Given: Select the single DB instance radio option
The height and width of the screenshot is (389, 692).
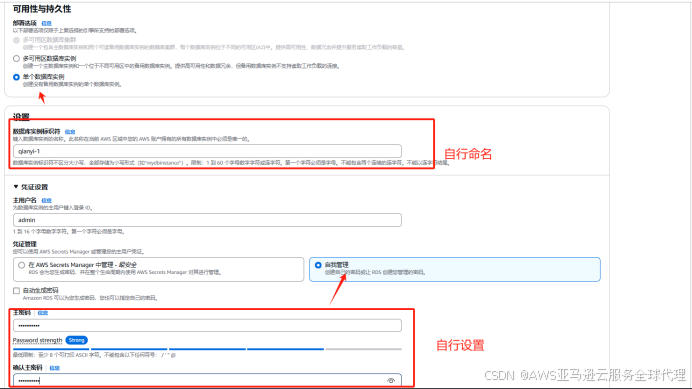Looking at the screenshot, I should pos(16,77).
